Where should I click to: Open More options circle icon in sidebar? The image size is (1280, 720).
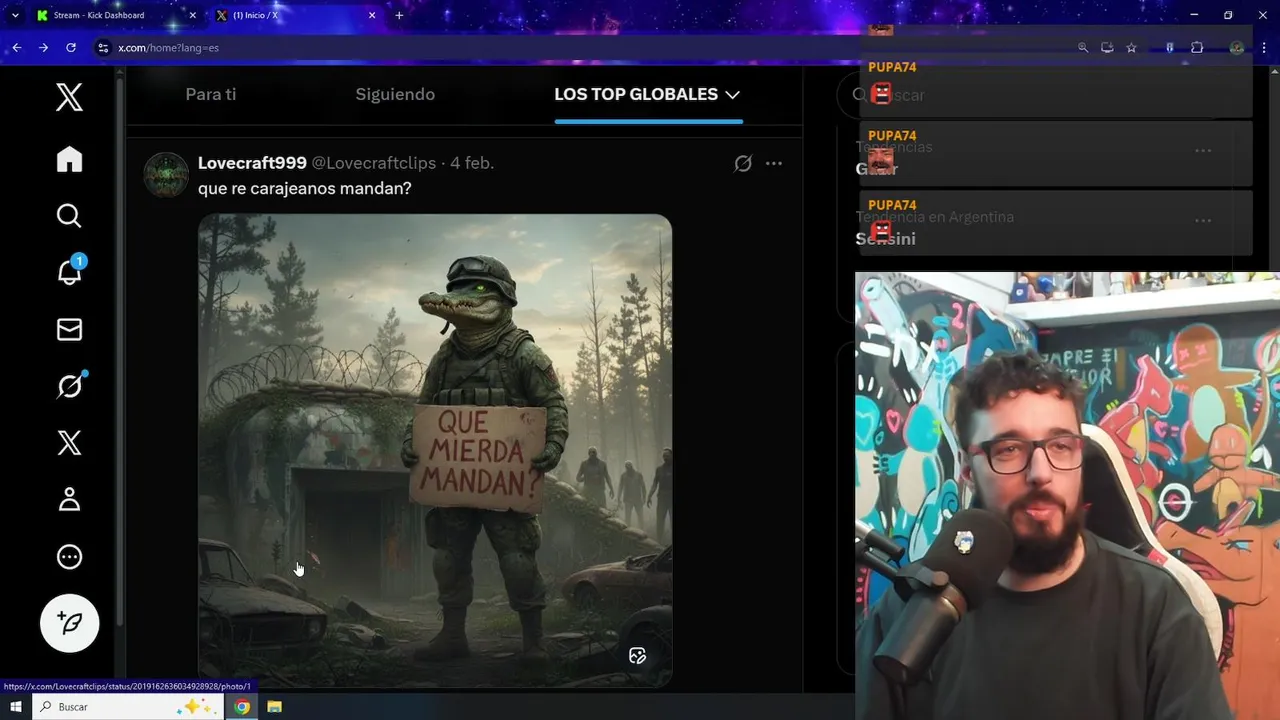point(69,557)
